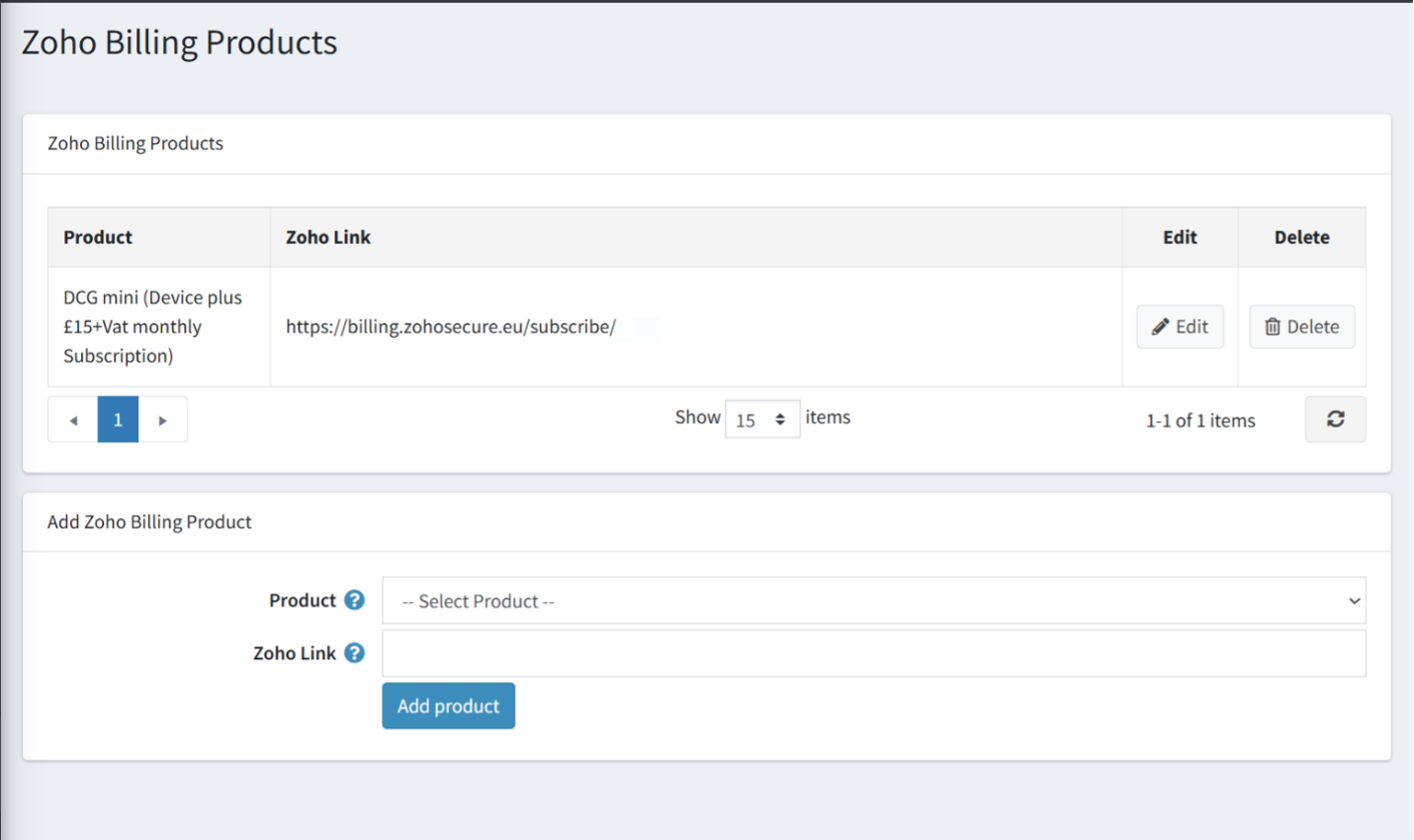Click the refresh grid icon button
The height and width of the screenshot is (840, 1414).
[1335, 419]
